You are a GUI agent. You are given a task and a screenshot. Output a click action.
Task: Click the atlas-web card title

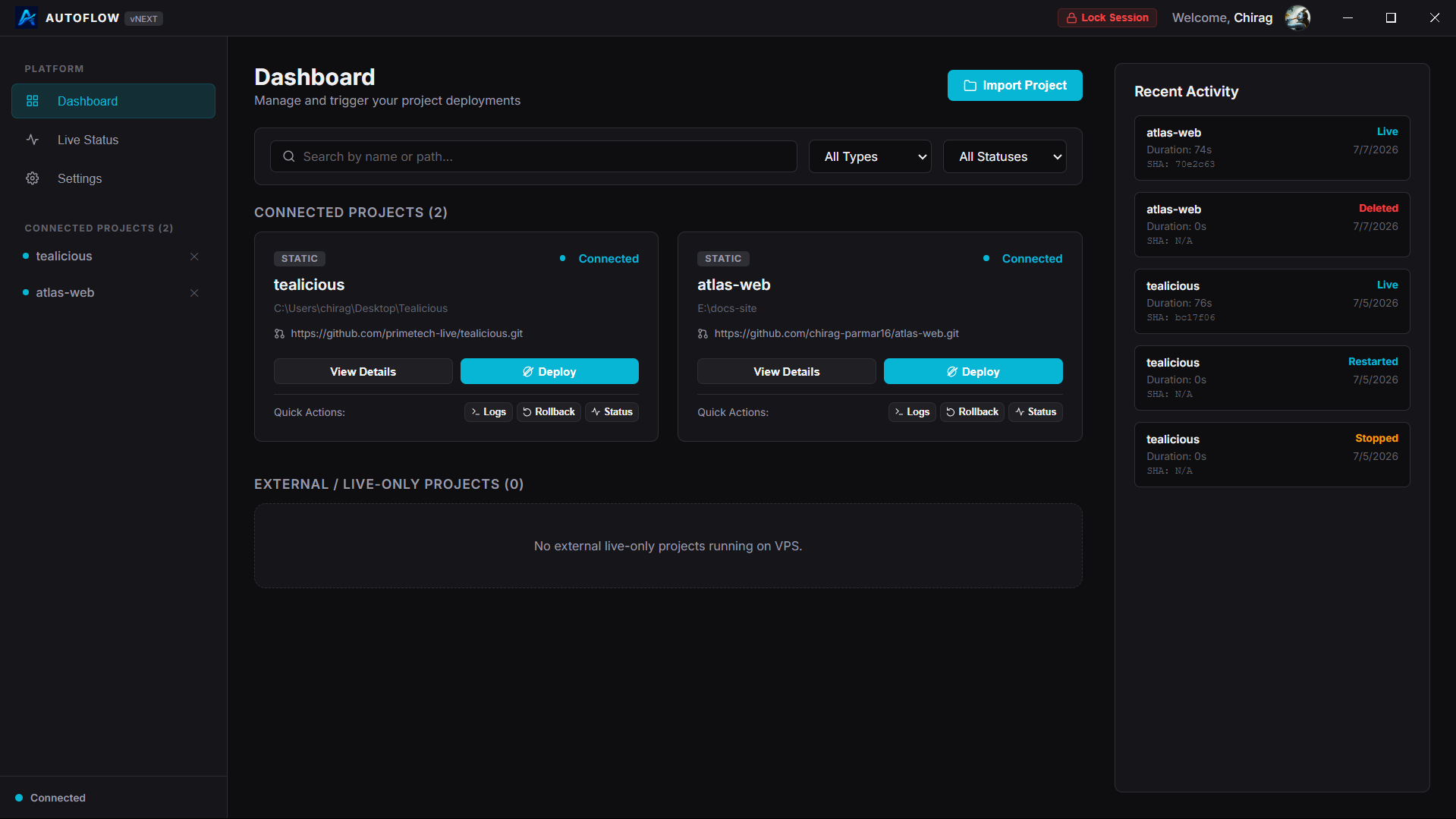pos(734,285)
